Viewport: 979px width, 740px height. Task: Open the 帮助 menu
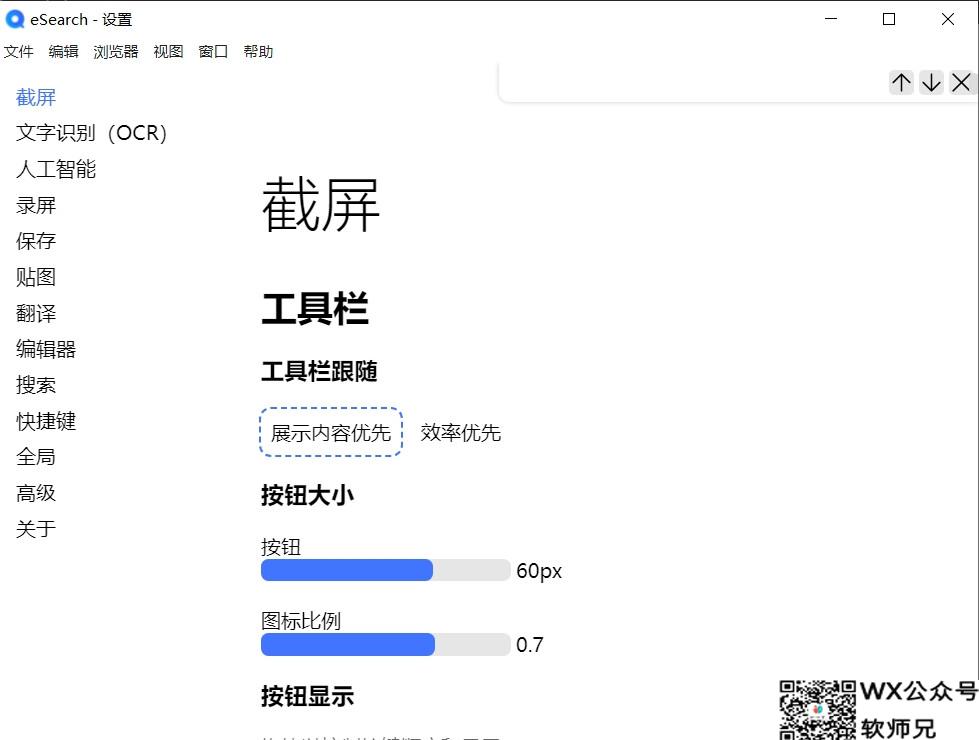258,51
